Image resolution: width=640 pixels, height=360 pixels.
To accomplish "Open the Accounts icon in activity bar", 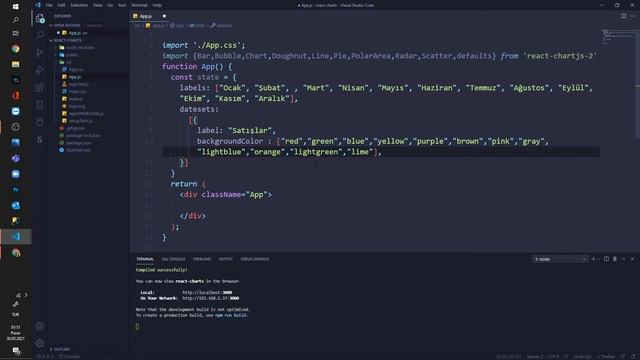I will click(x=40, y=326).
